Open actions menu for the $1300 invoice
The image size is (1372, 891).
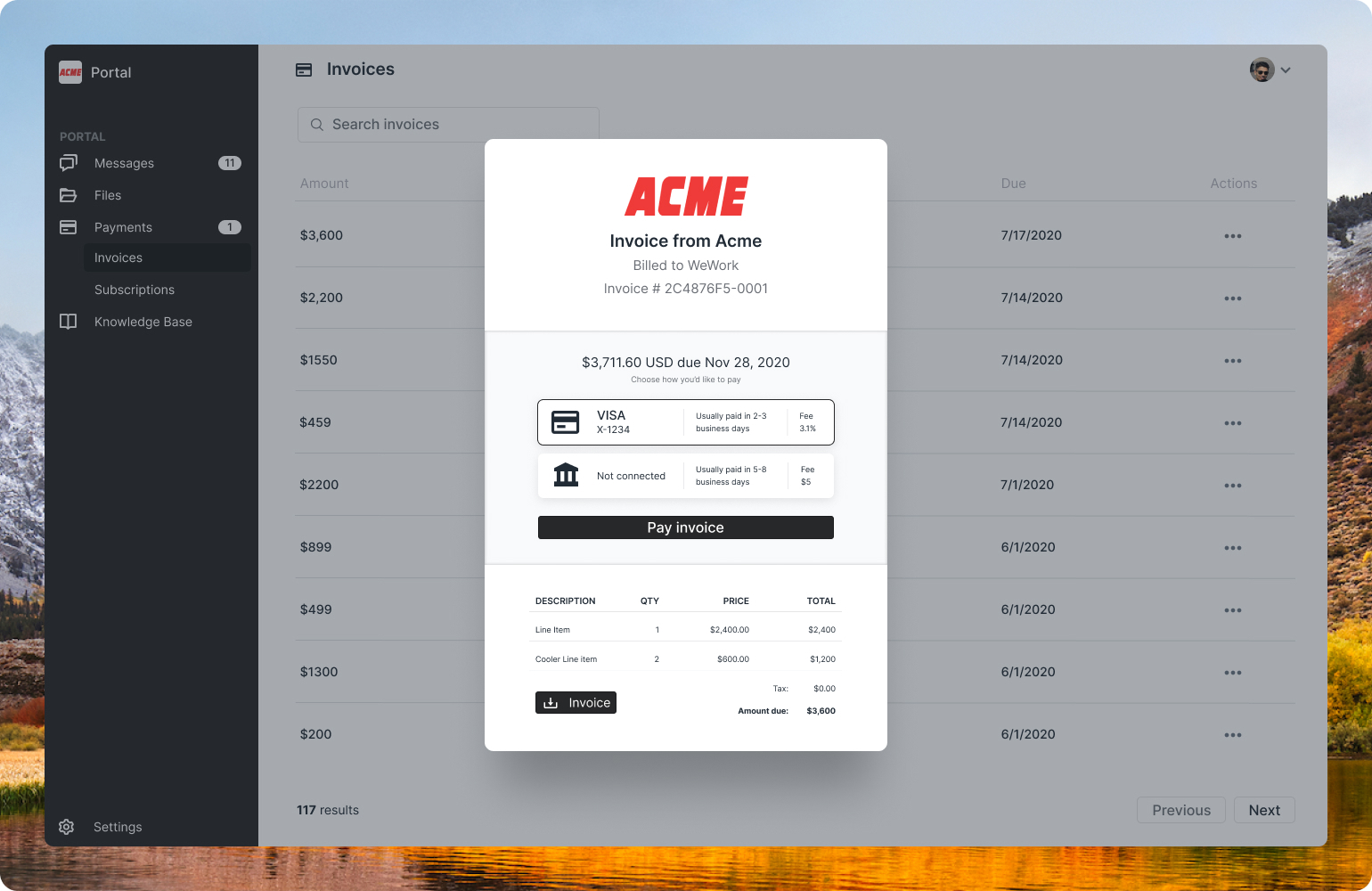(1233, 673)
